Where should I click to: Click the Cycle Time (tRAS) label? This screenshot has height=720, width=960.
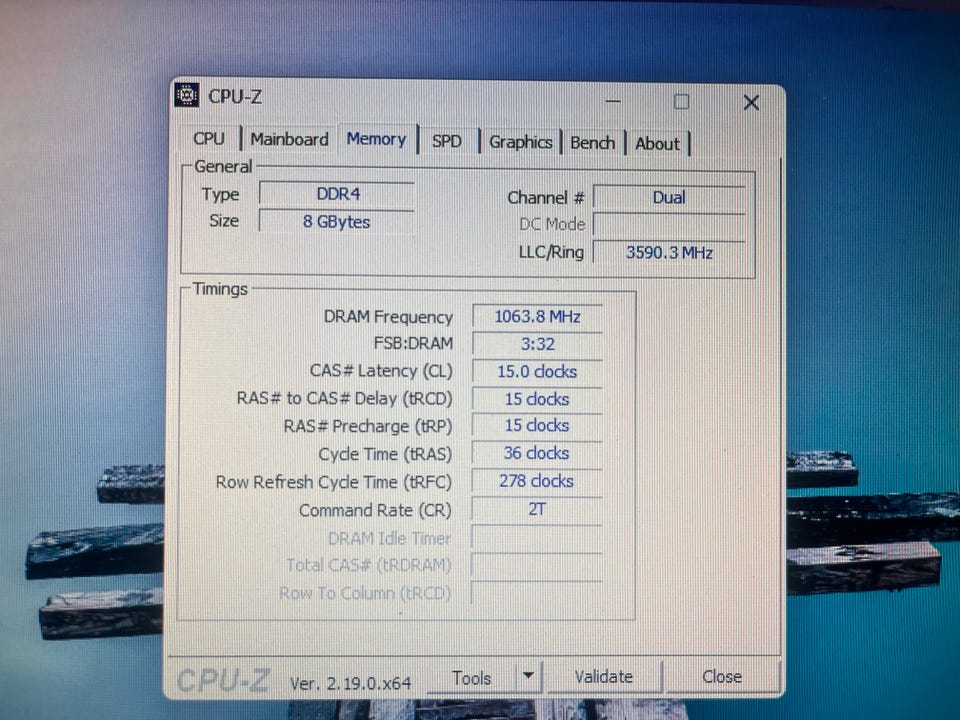tap(385, 454)
